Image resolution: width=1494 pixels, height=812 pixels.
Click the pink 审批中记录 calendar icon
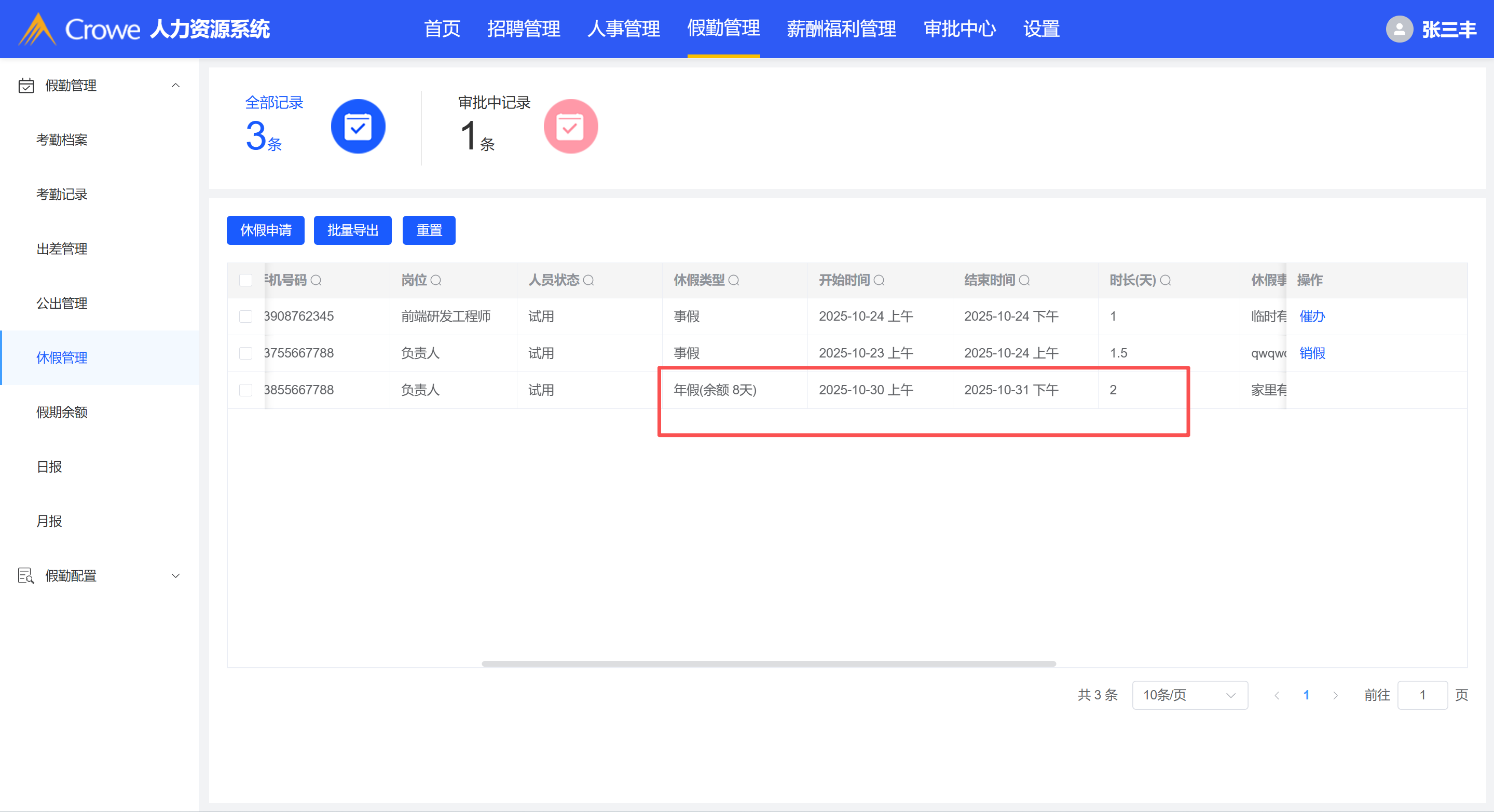(570, 127)
